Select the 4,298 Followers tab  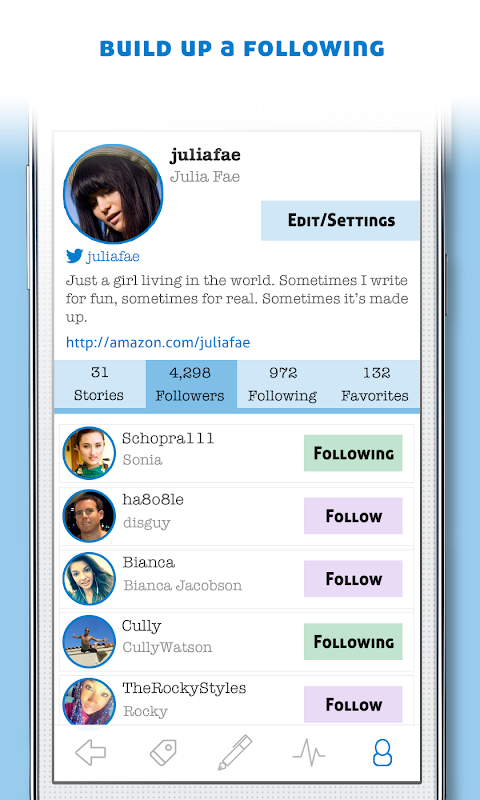191,384
